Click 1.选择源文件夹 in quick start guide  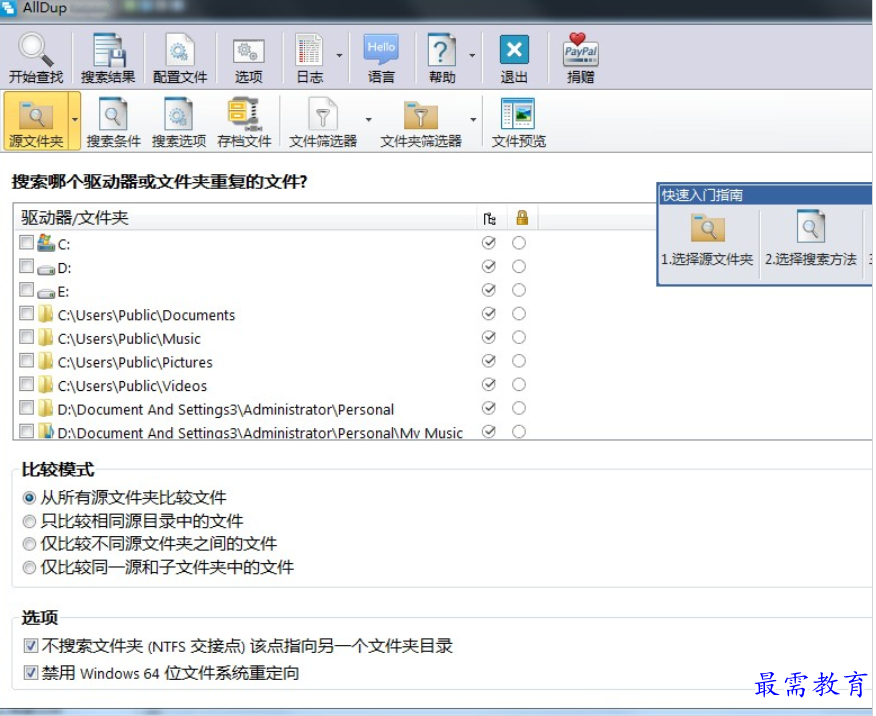(707, 240)
